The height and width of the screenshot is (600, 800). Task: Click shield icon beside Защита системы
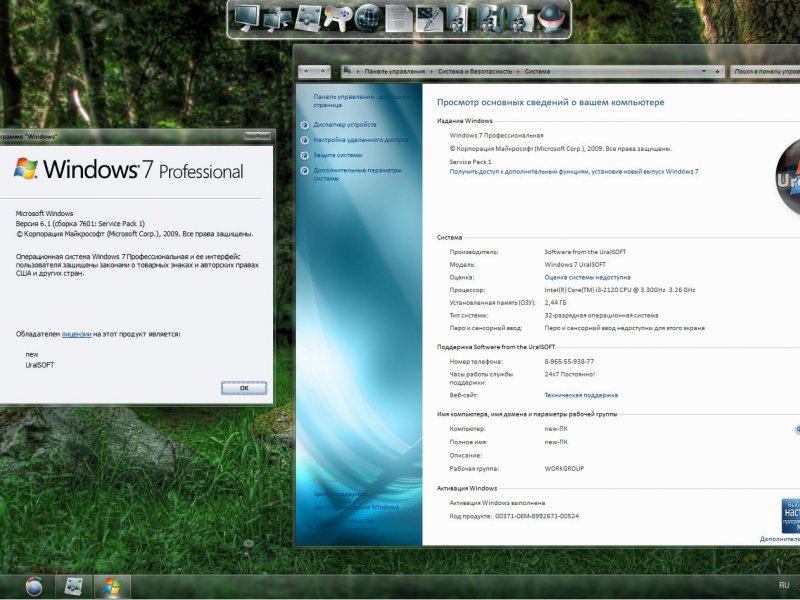click(x=305, y=156)
